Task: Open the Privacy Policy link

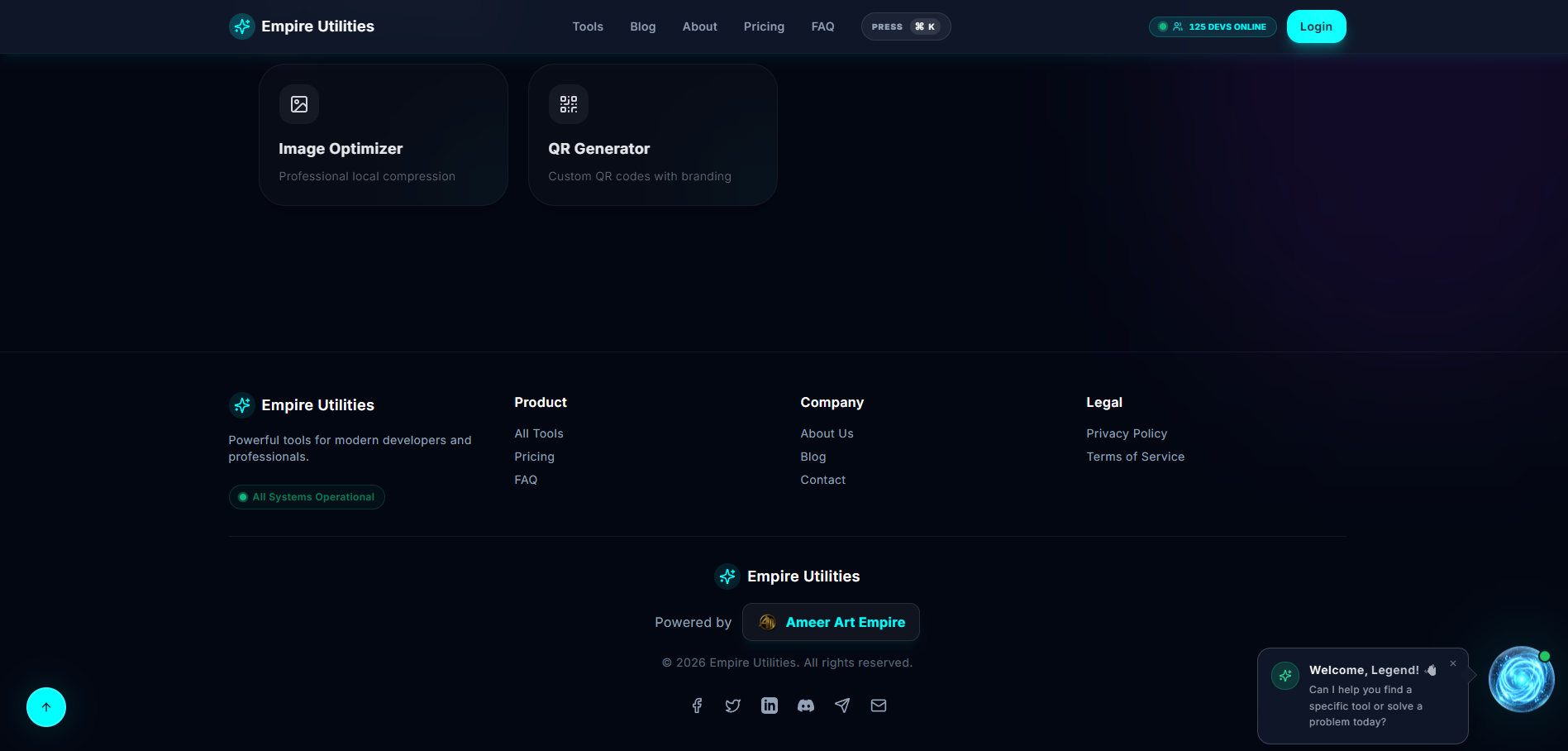Action: 1127,433
